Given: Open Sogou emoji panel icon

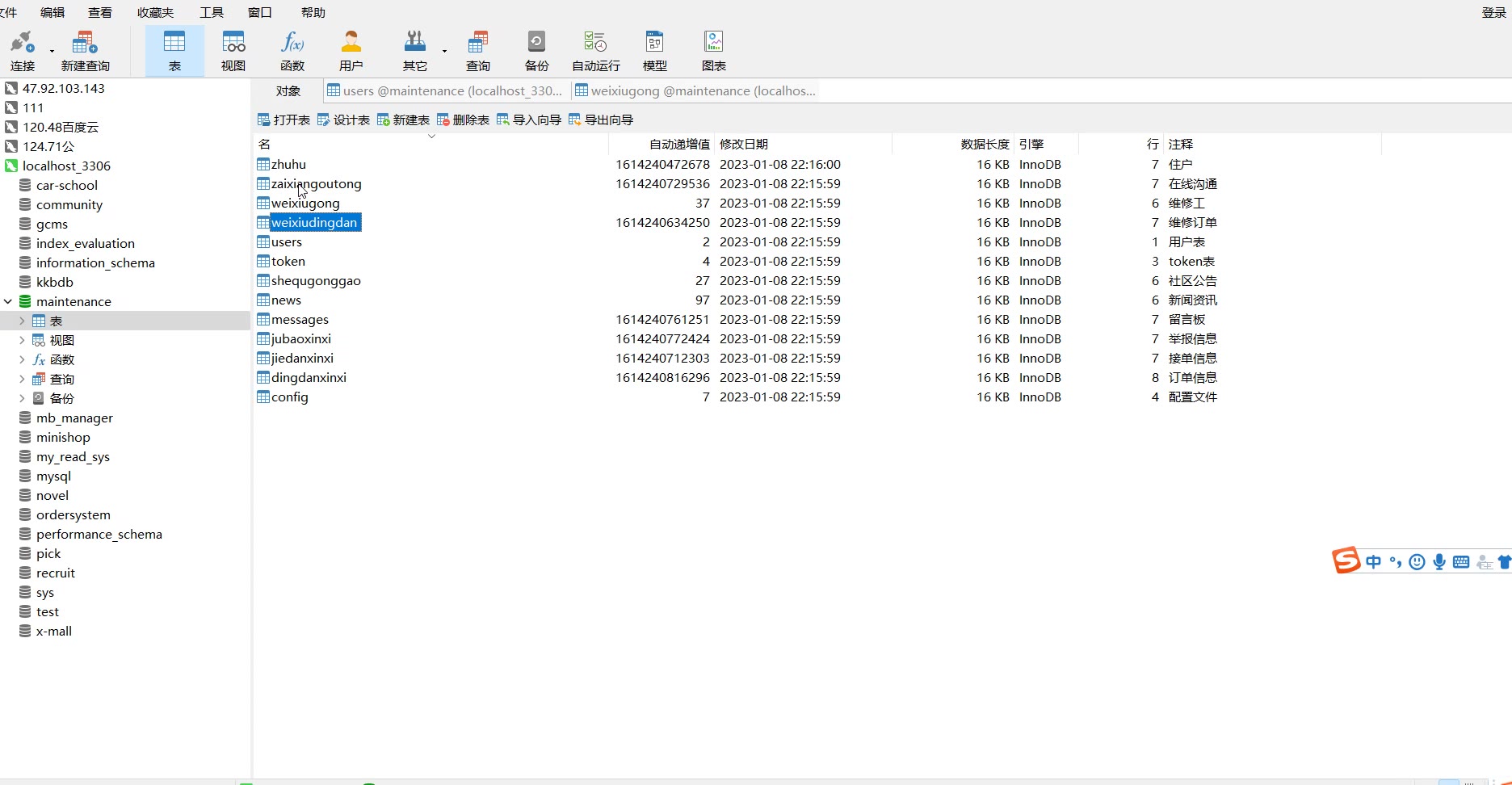Looking at the screenshot, I should tap(1417, 562).
